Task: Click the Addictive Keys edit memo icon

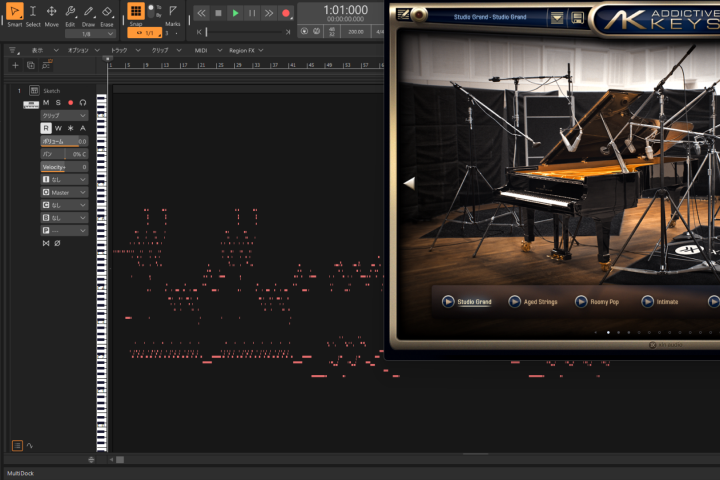Action: tap(403, 15)
